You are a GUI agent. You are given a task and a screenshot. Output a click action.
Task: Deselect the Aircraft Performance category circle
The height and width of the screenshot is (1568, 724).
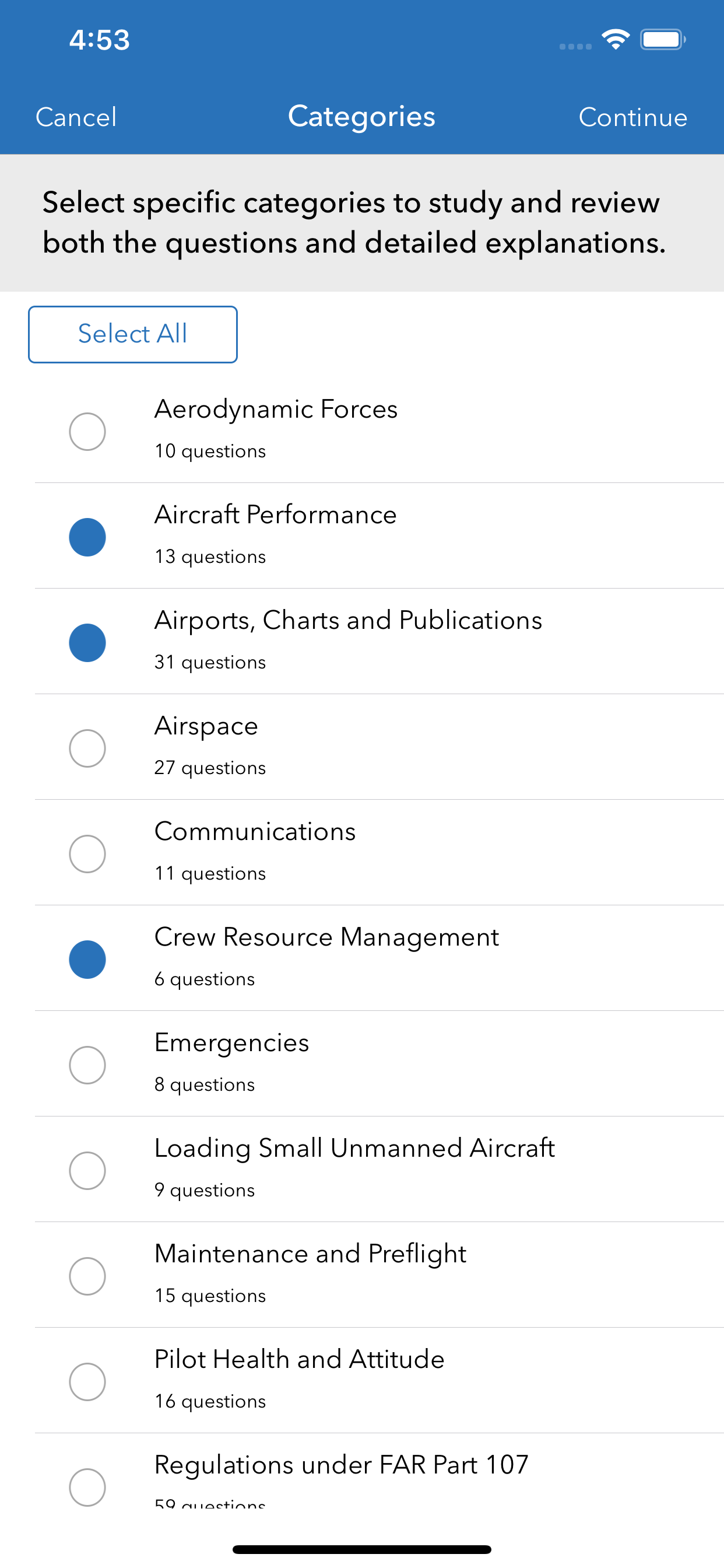(87, 537)
